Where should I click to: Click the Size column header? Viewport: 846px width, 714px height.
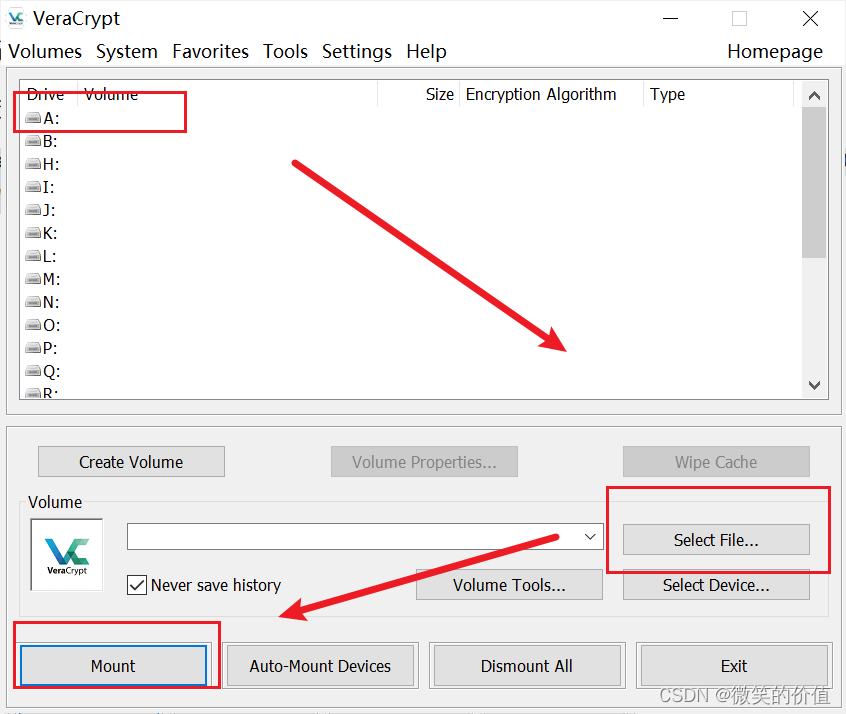[418, 94]
